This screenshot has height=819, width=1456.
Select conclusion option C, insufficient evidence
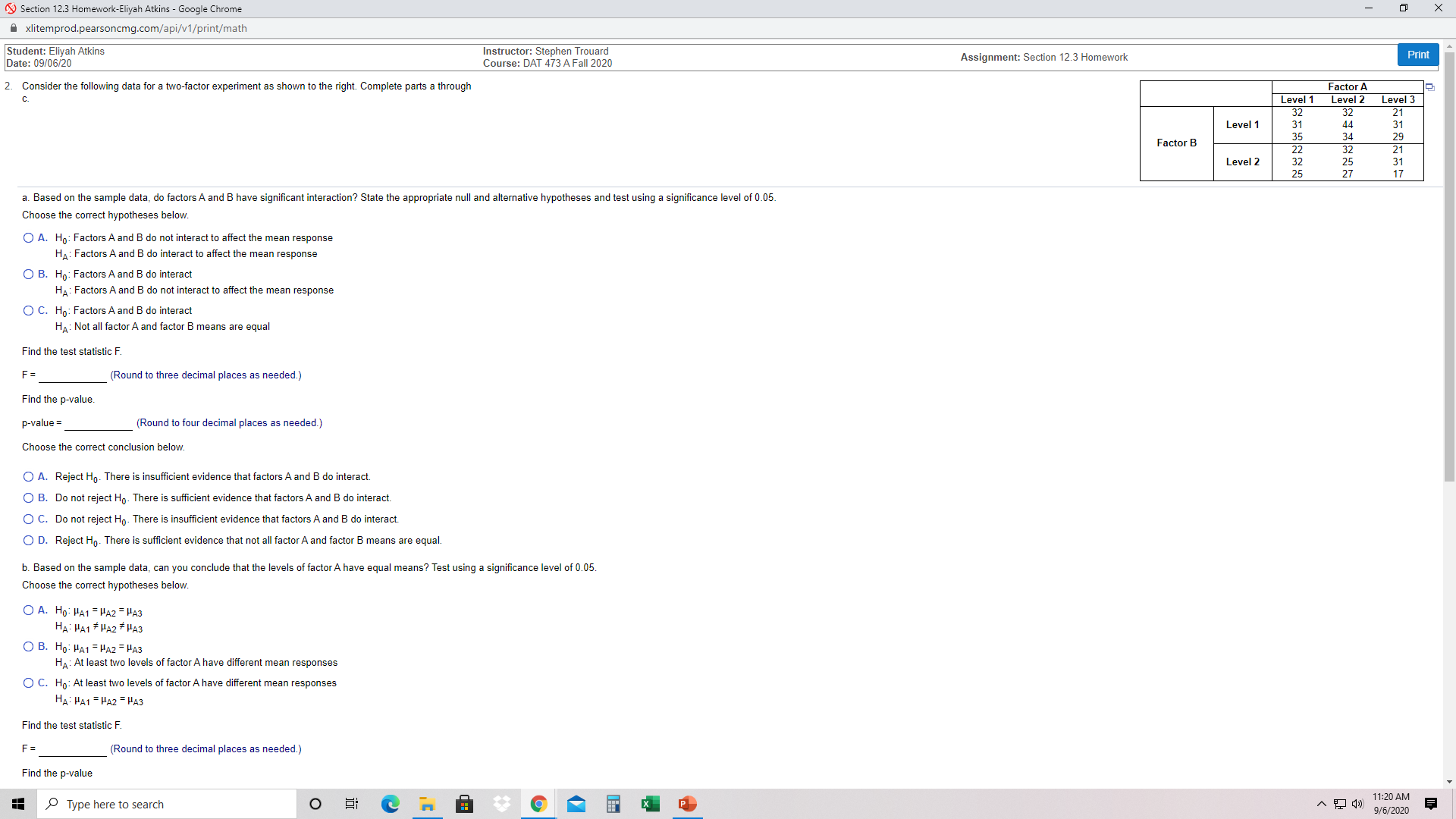28,519
